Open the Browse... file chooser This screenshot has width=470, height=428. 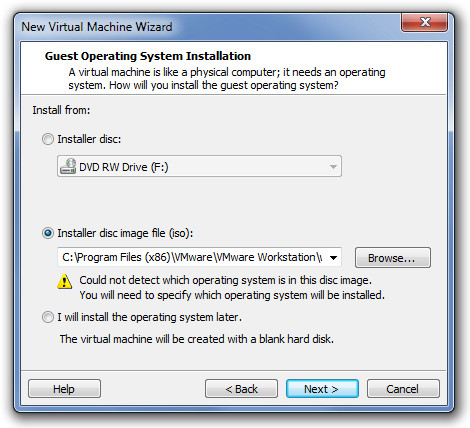(393, 258)
